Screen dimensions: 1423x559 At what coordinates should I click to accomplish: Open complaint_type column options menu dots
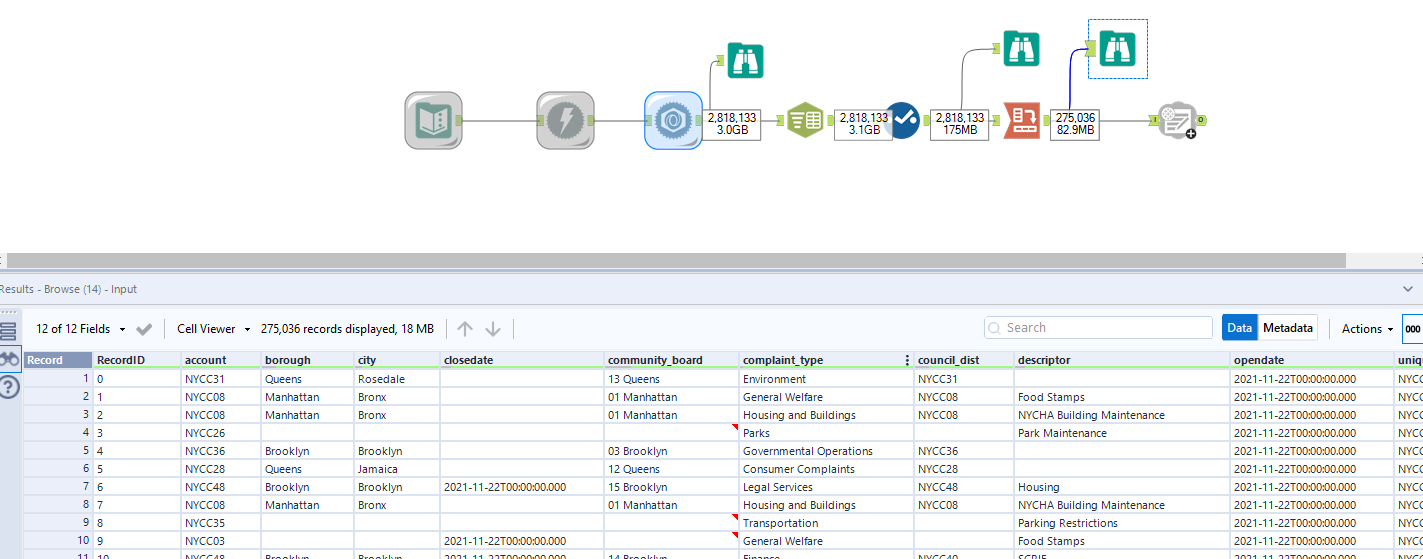point(907,360)
